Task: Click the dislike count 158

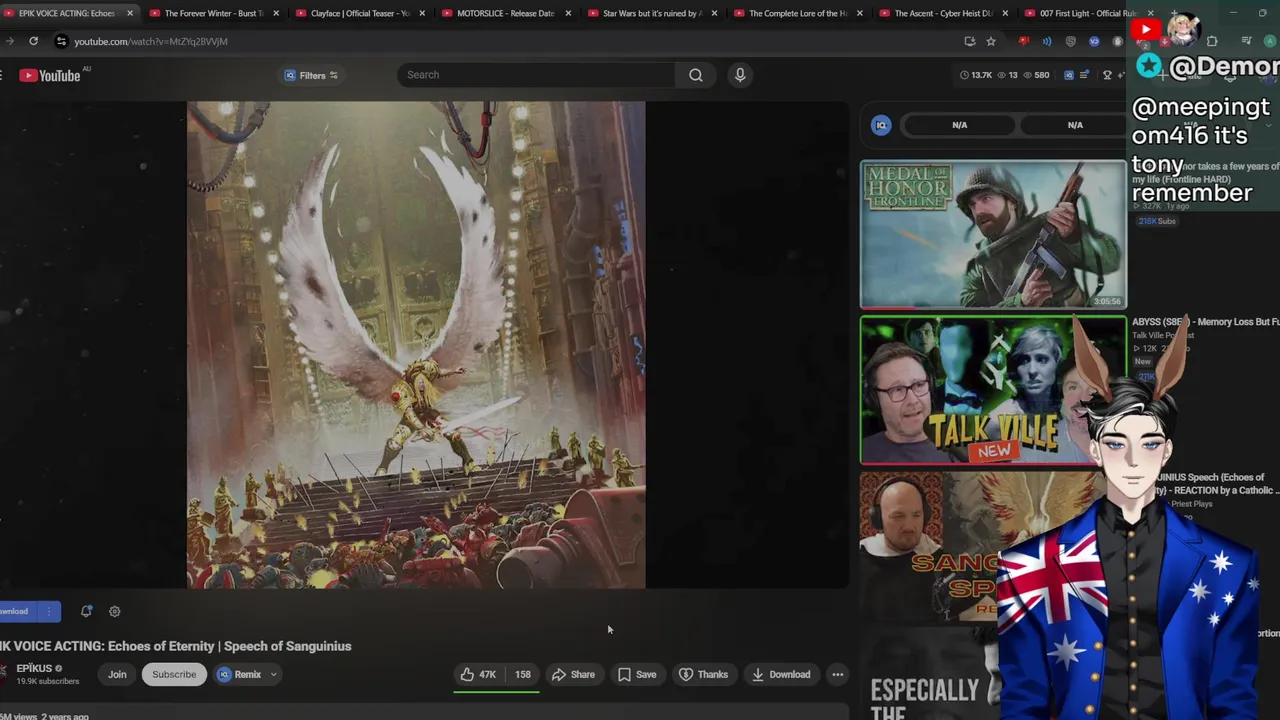Action: pyautogui.click(x=522, y=674)
